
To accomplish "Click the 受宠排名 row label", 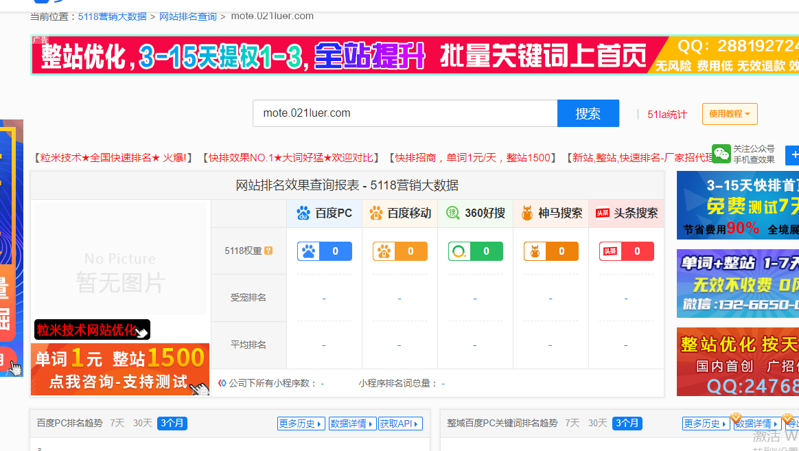I will pyautogui.click(x=248, y=298).
